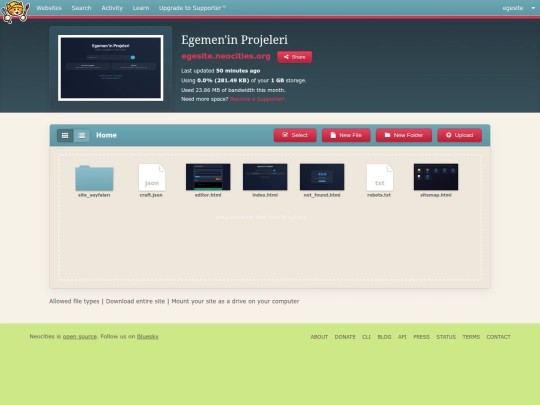Open the Search menu item
This screenshot has height=405, width=540.
[81, 8]
